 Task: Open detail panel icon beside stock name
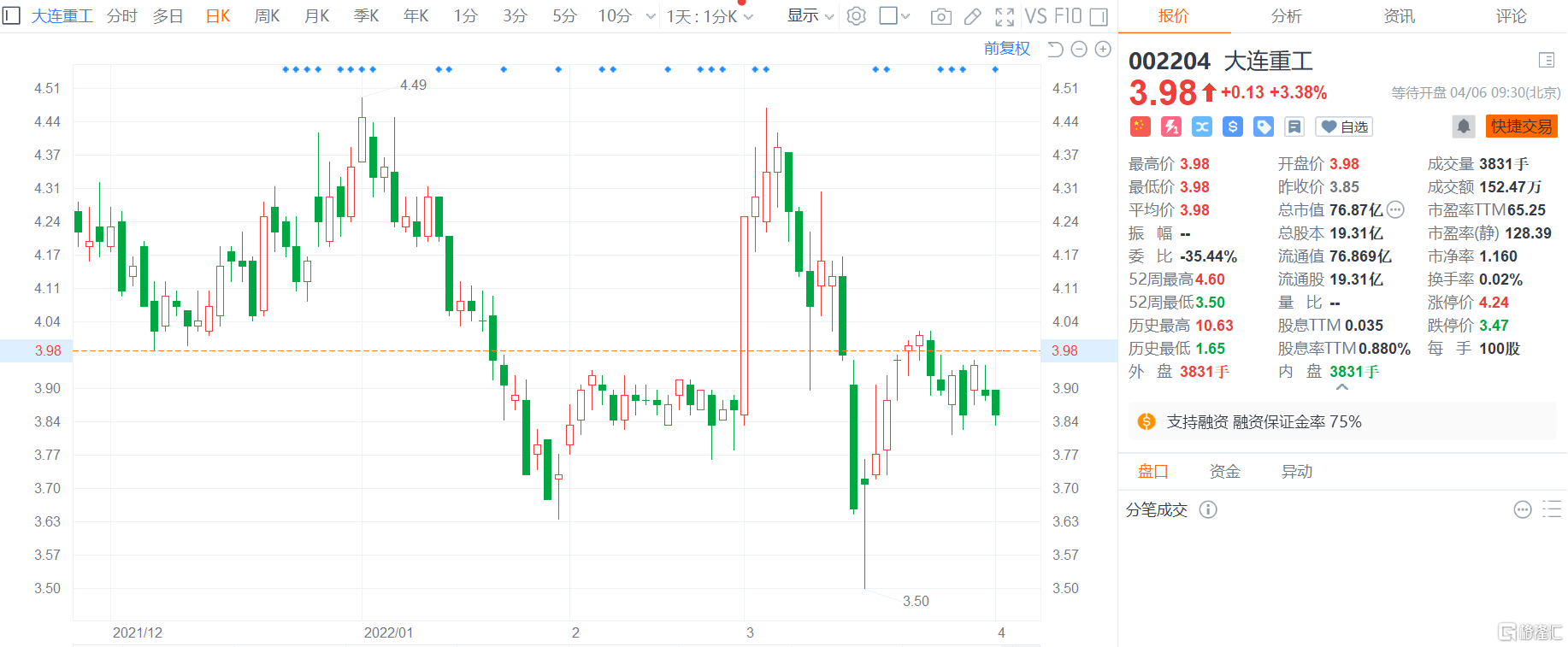[x=1546, y=60]
